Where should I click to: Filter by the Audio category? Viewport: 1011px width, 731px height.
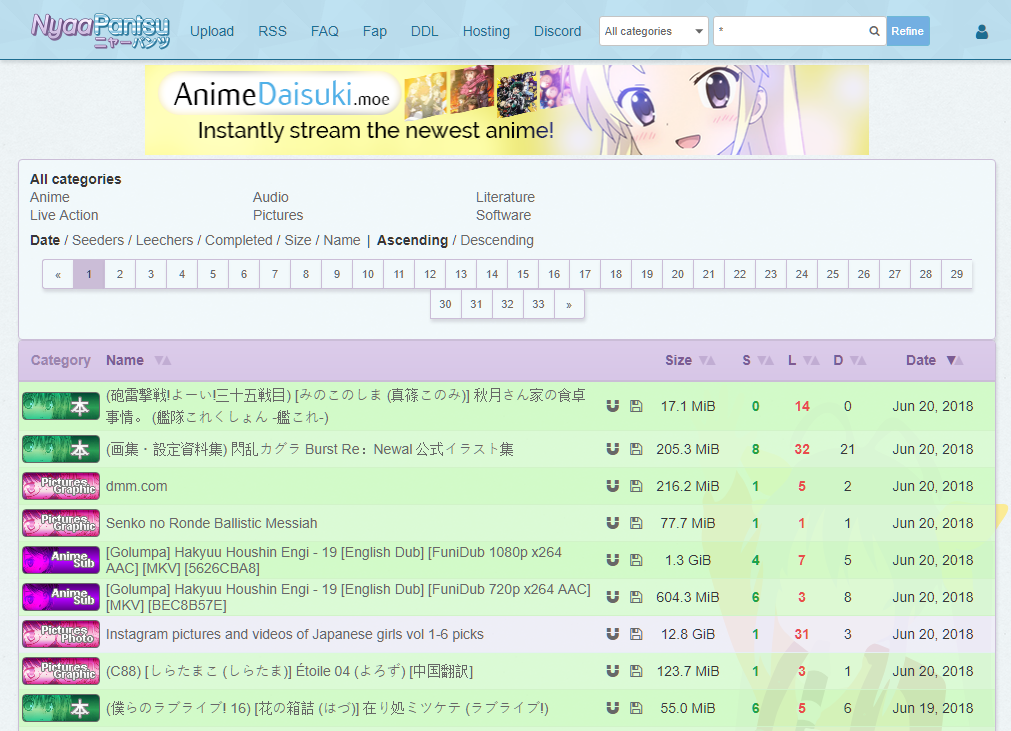(270, 197)
